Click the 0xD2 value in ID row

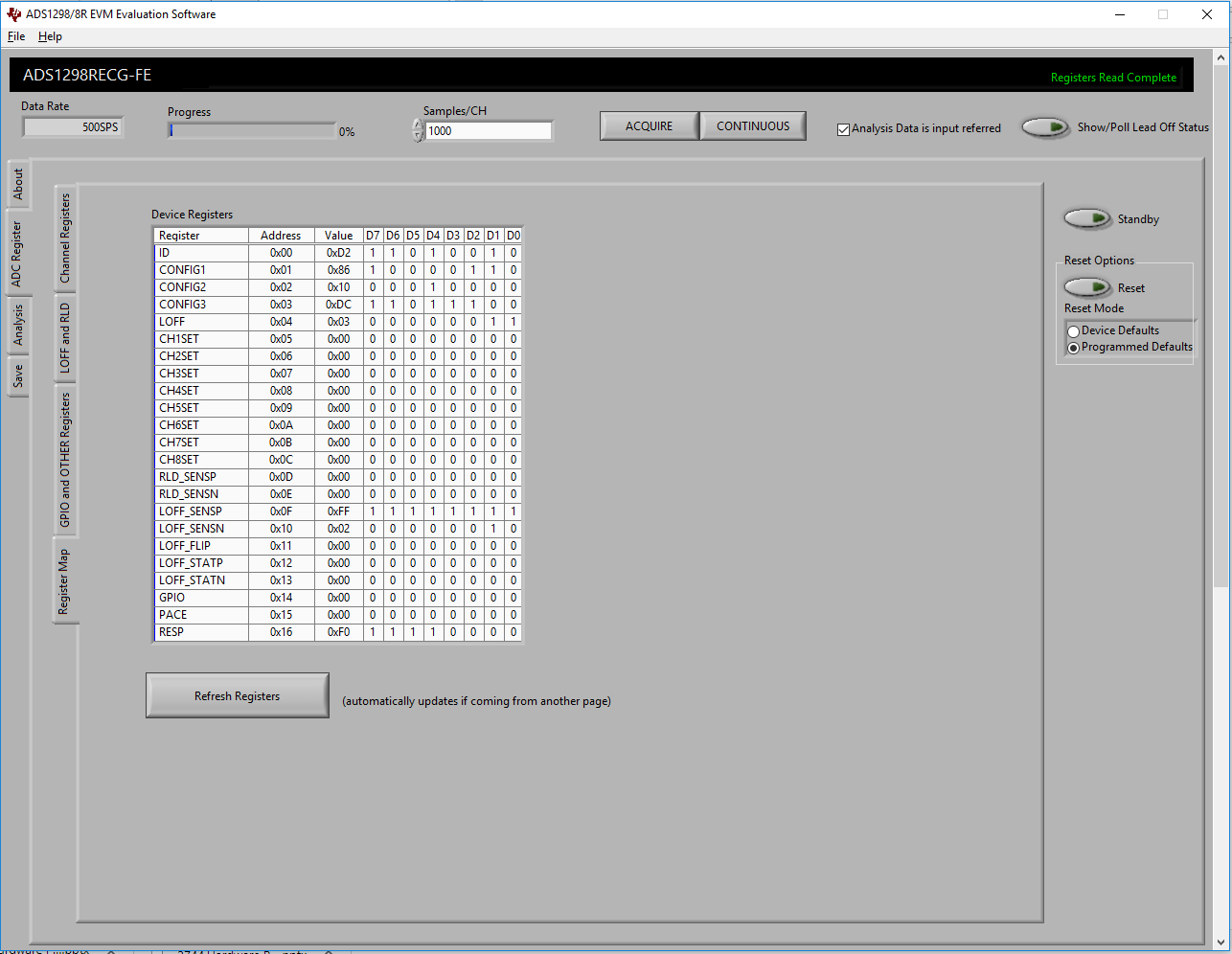(338, 253)
